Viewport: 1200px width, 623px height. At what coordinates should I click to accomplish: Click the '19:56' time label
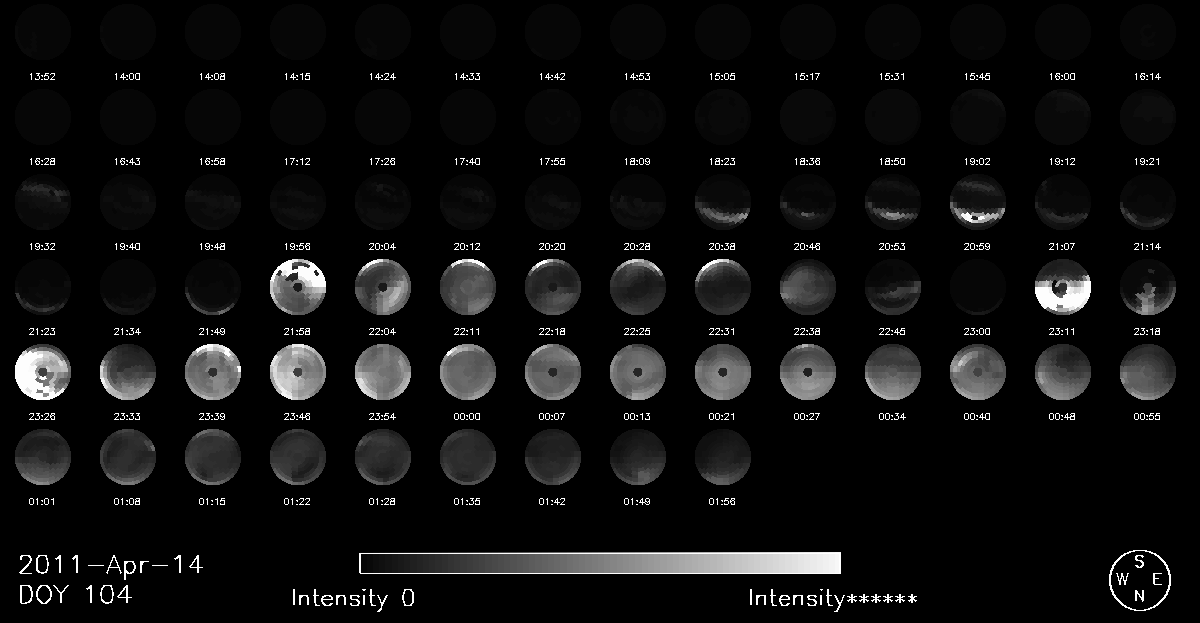click(x=298, y=246)
